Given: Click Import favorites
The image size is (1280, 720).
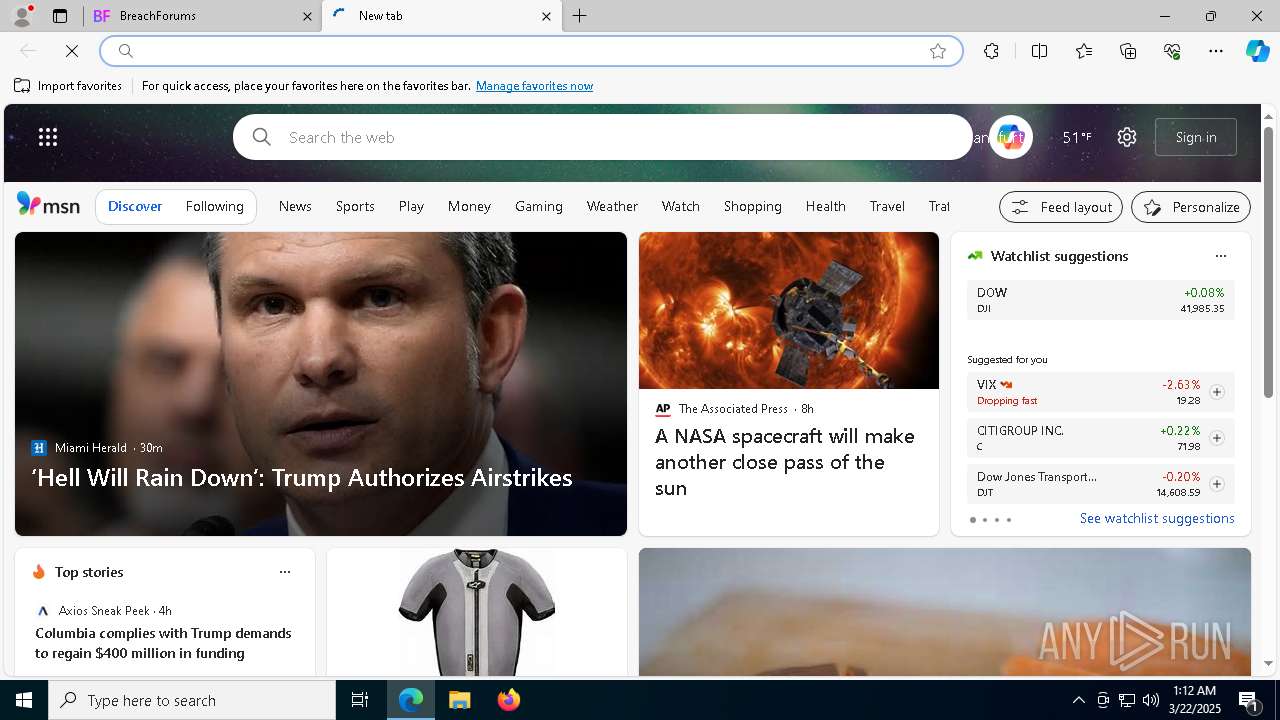Looking at the screenshot, I should point(68,86).
